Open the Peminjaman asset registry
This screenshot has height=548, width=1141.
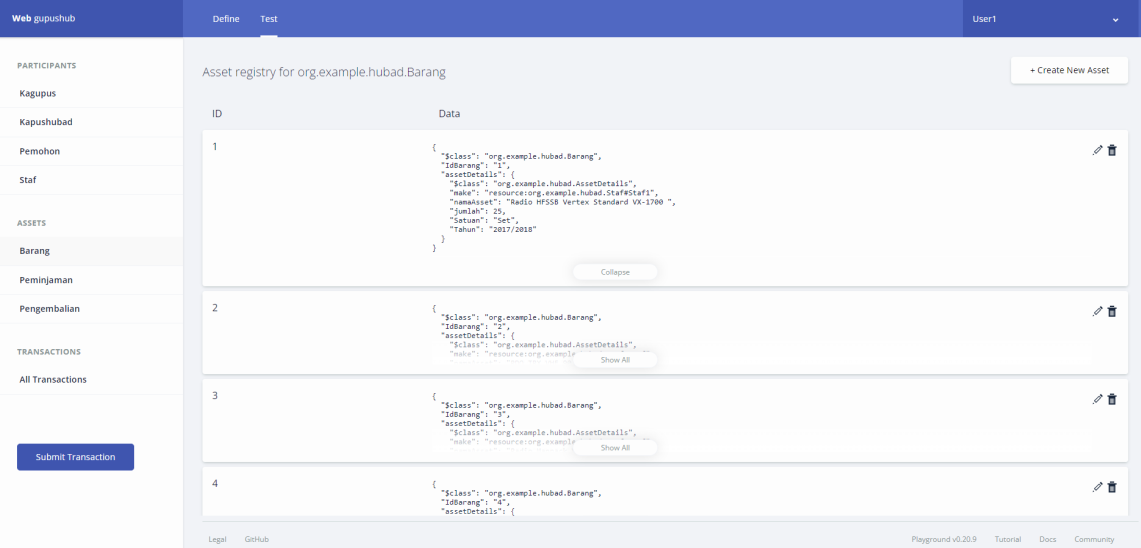click(x=46, y=280)
